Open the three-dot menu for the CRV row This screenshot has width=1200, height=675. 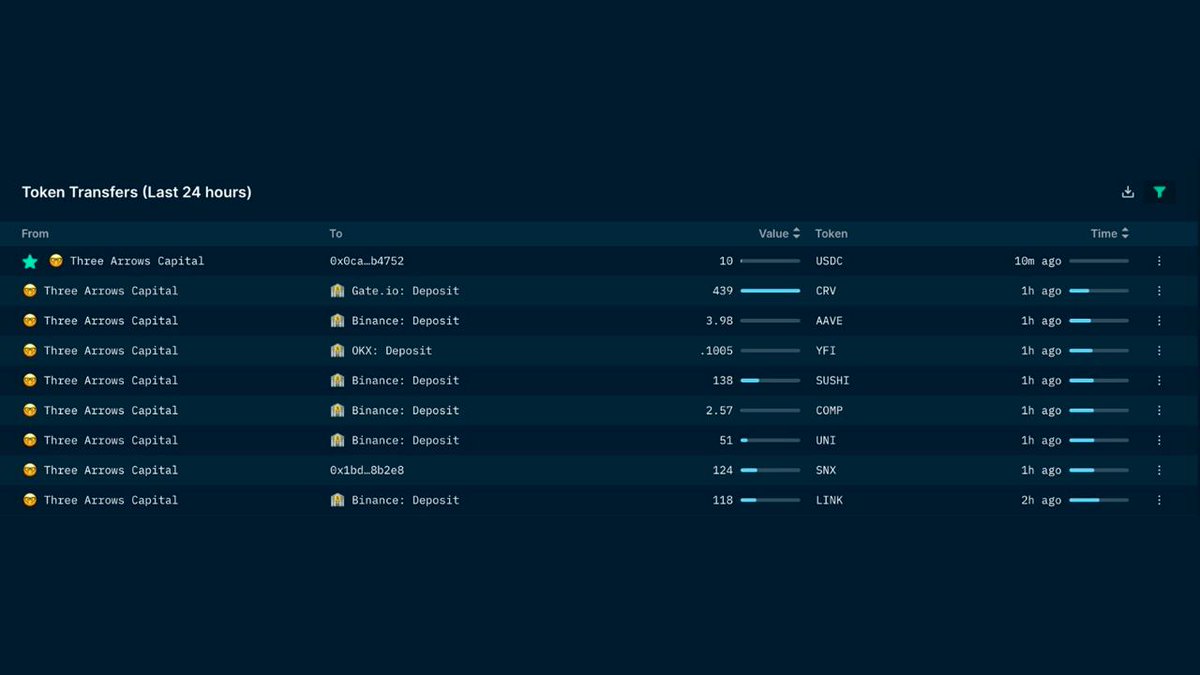(x=1159, y=291)
